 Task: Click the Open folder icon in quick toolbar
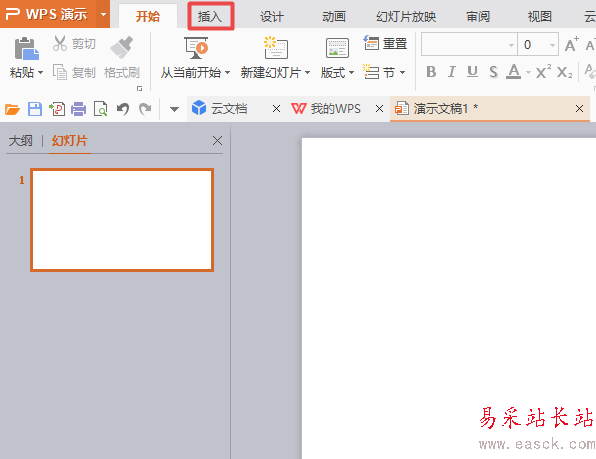[x=12, y=109]
